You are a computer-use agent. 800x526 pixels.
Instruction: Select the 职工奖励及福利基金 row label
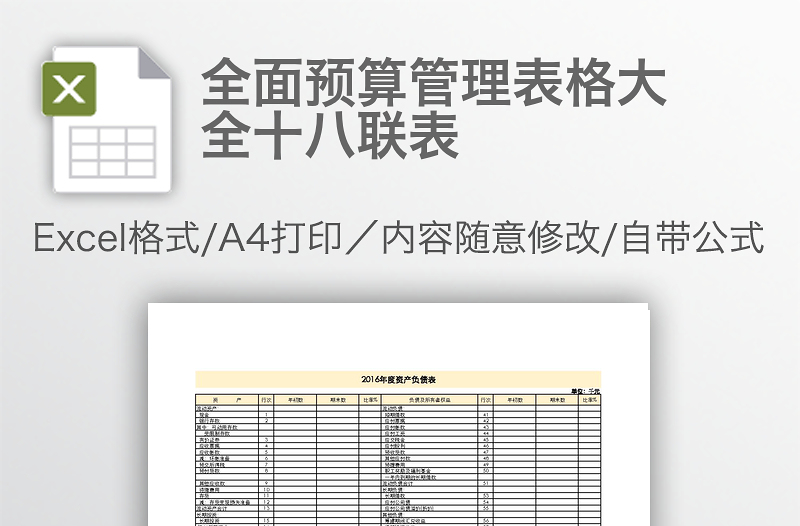point(408,470)
